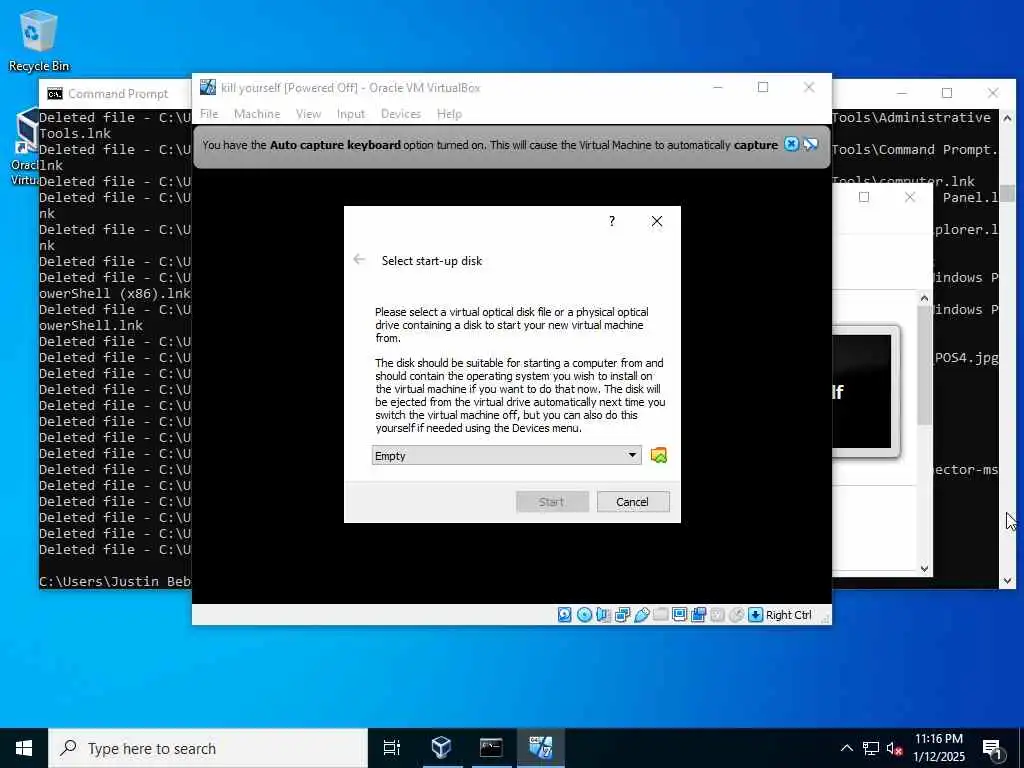Open the Input menu
The image size is (1024, 768).
[351, 114]
